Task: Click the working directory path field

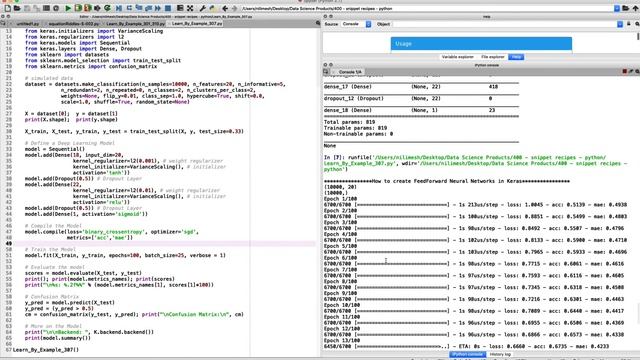Action: [x=427, y=8]
